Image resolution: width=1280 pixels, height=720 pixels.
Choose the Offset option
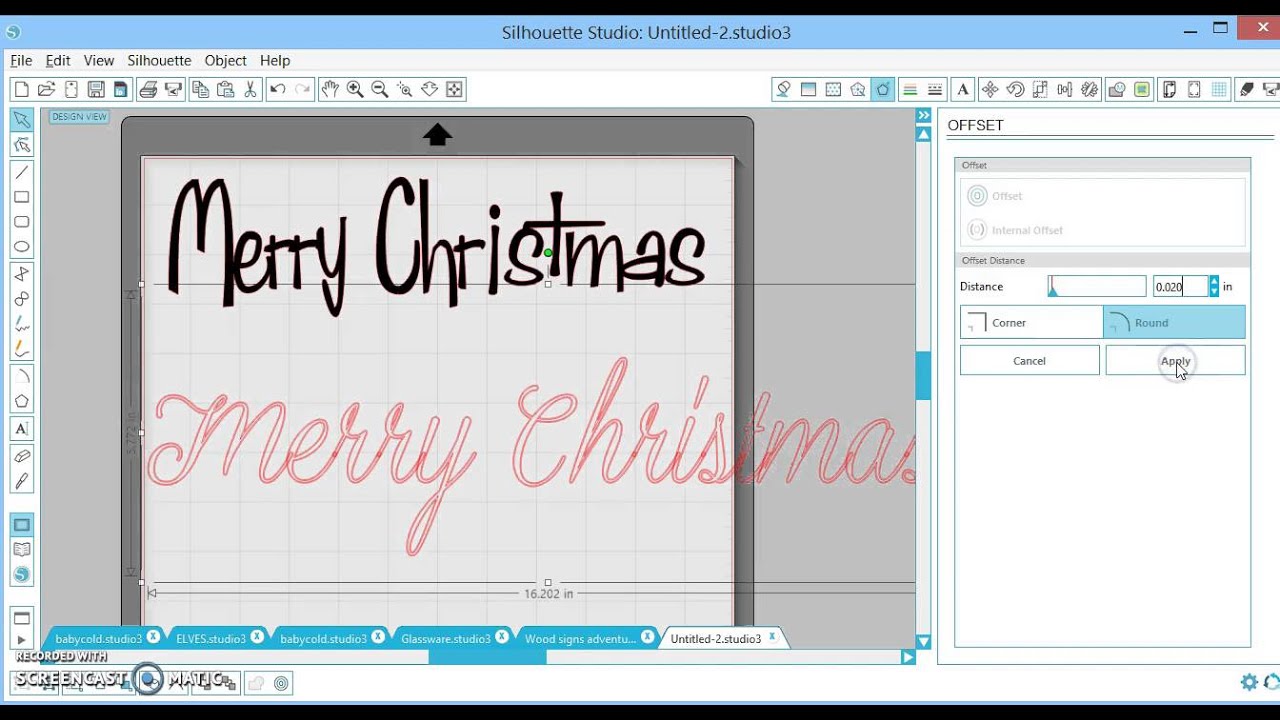tap(995, 196)
